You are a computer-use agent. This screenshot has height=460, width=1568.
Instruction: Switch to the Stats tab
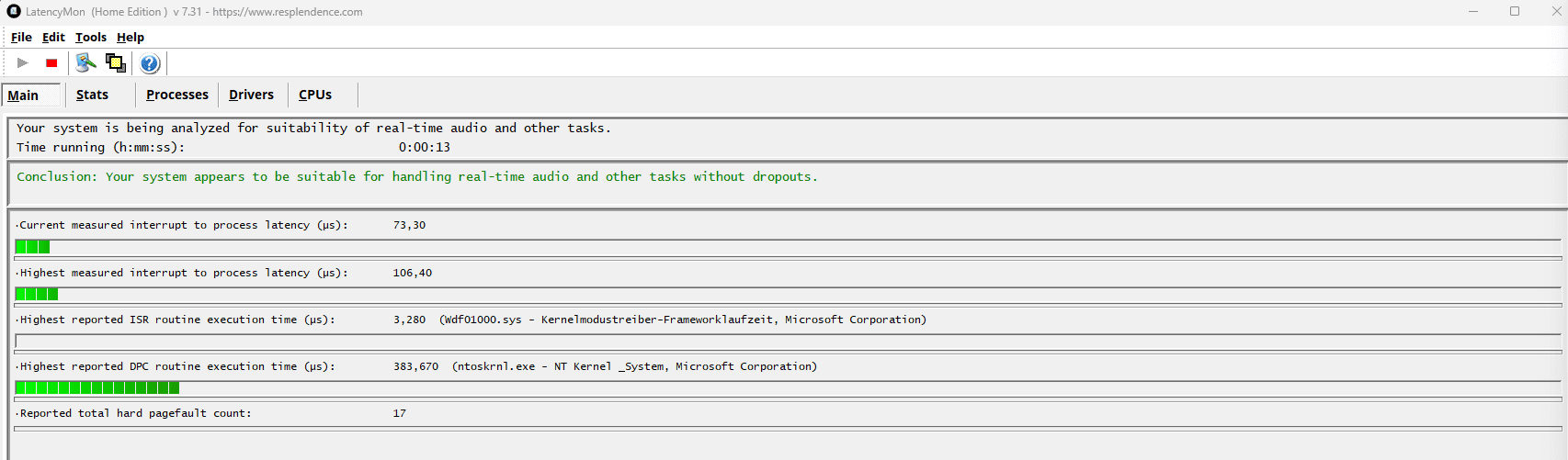[92, 95]
